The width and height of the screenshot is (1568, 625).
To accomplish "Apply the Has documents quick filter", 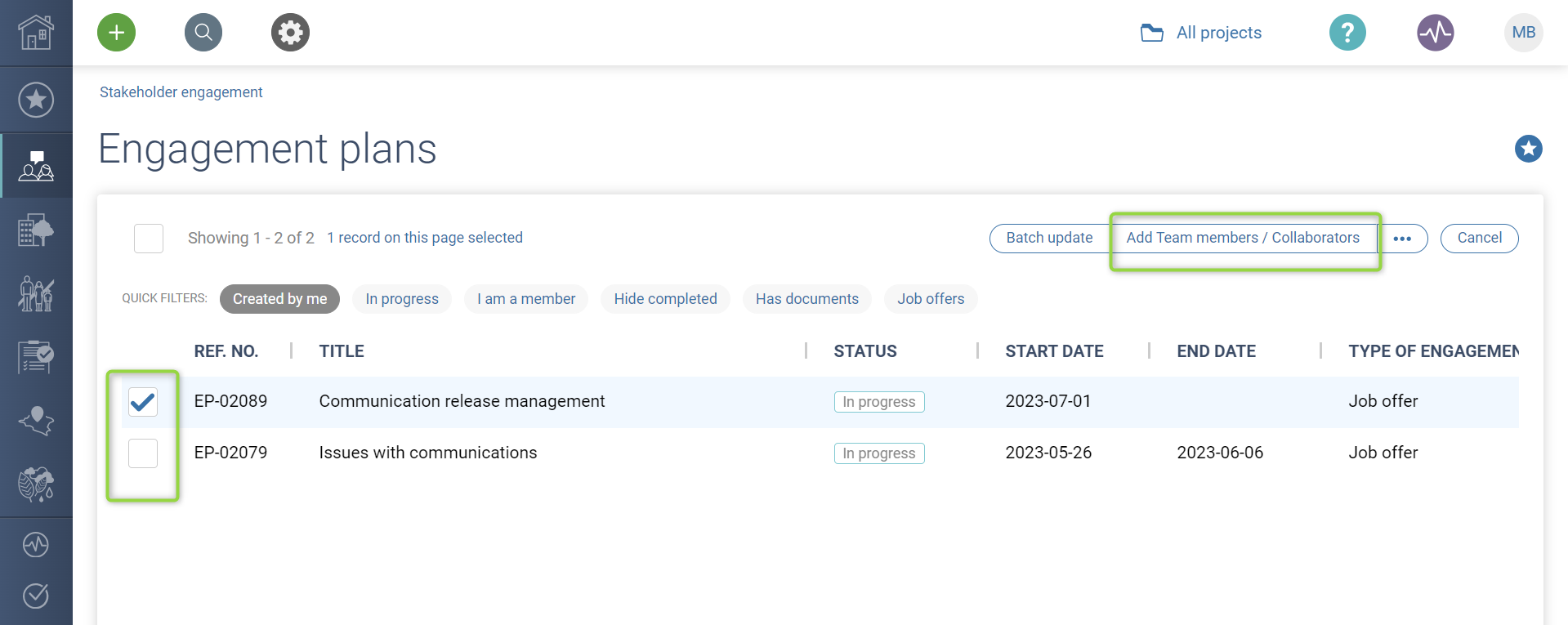I will tap(806, 299).
